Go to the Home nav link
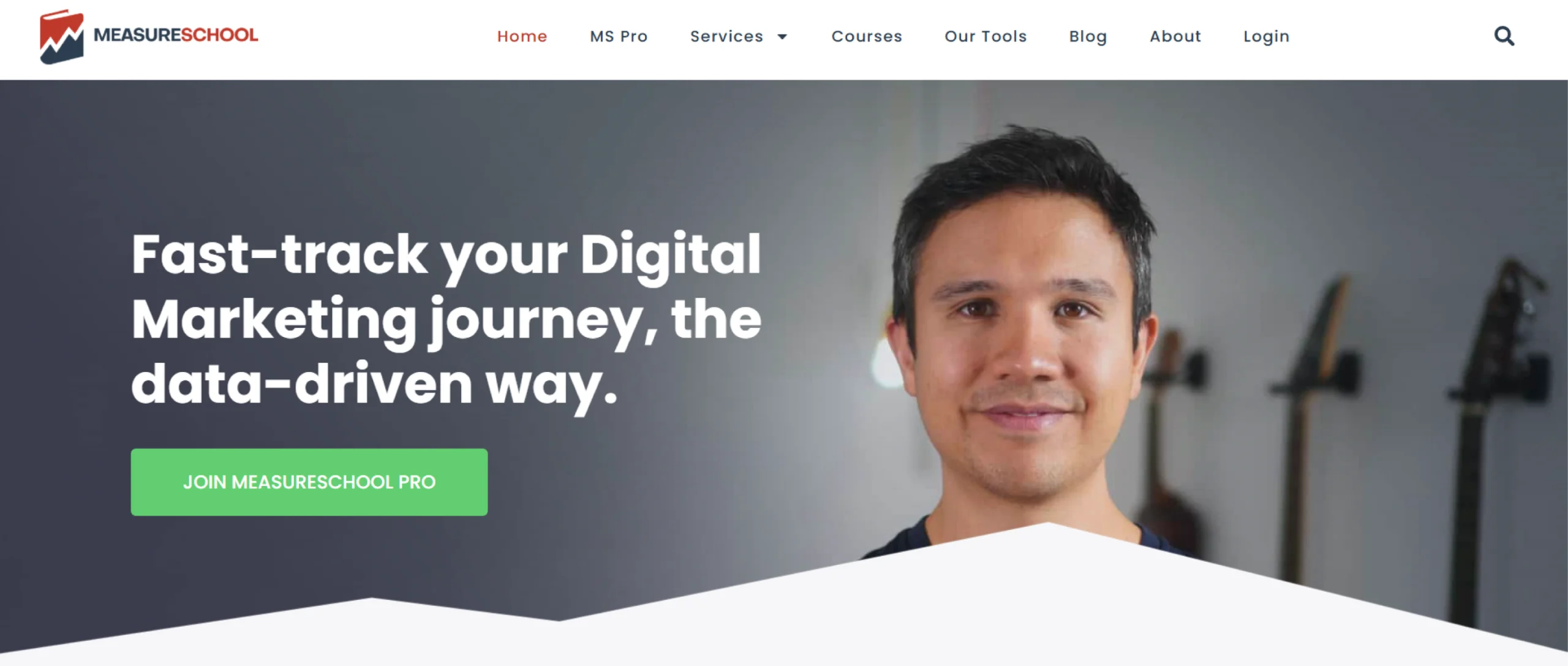This screenshot has height=666, width=1568. [x=522, y=36]
